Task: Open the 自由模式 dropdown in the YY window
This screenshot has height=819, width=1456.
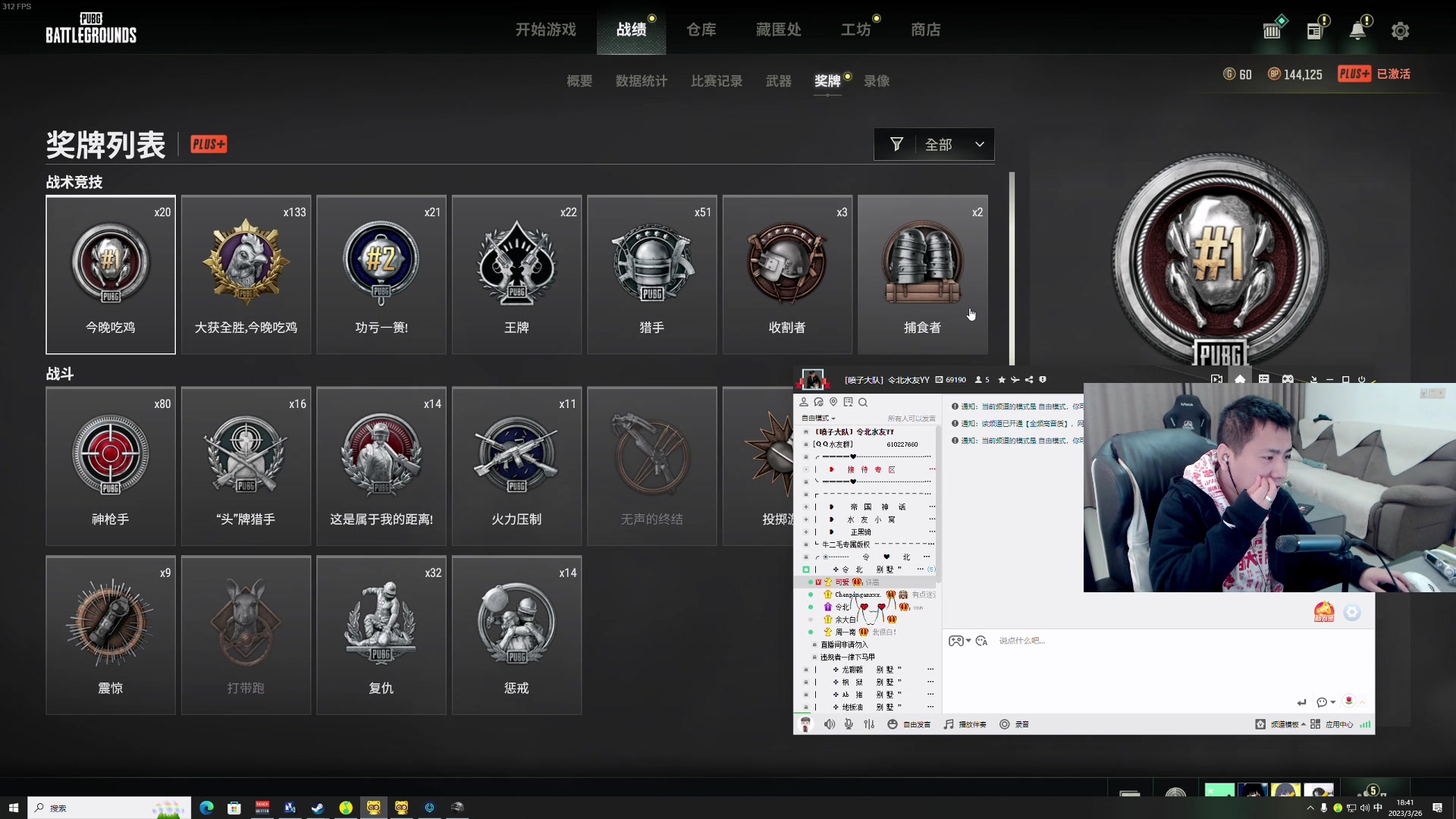Action: click(x=818, y=419)
